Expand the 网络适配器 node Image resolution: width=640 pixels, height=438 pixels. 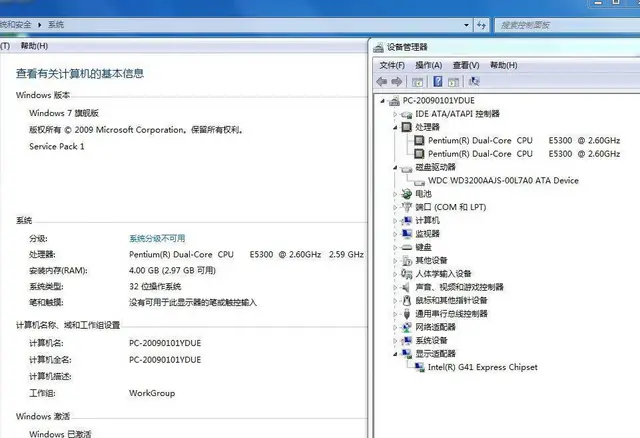pos(395,327)
